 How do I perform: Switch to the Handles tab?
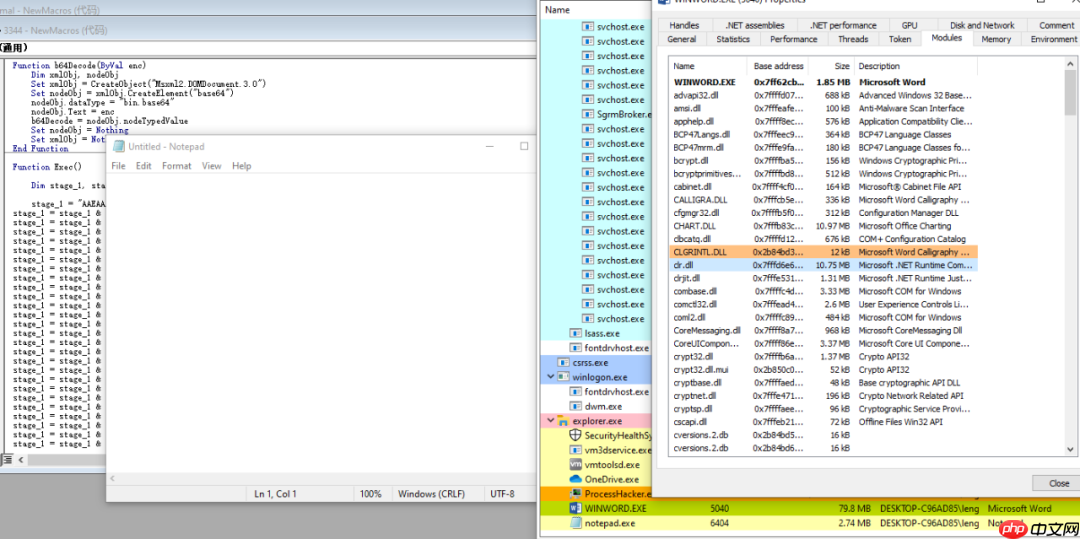(x=684, y=25)
